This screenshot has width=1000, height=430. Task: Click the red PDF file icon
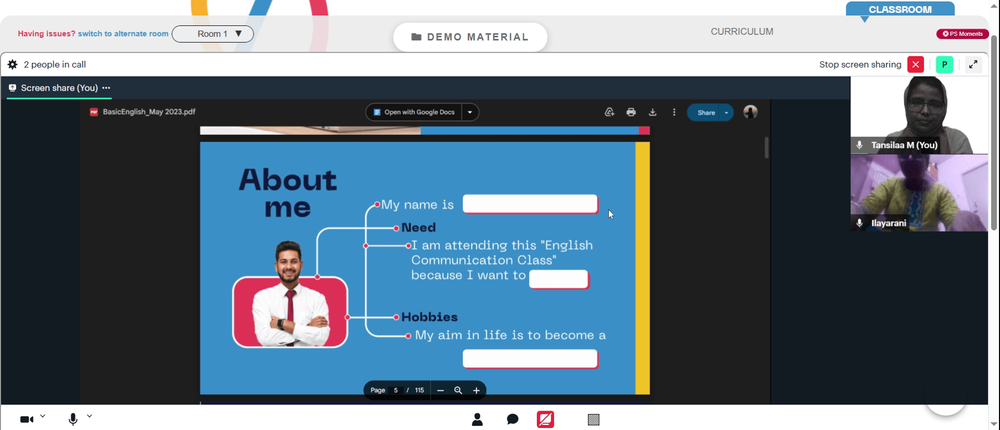(94, 112)
